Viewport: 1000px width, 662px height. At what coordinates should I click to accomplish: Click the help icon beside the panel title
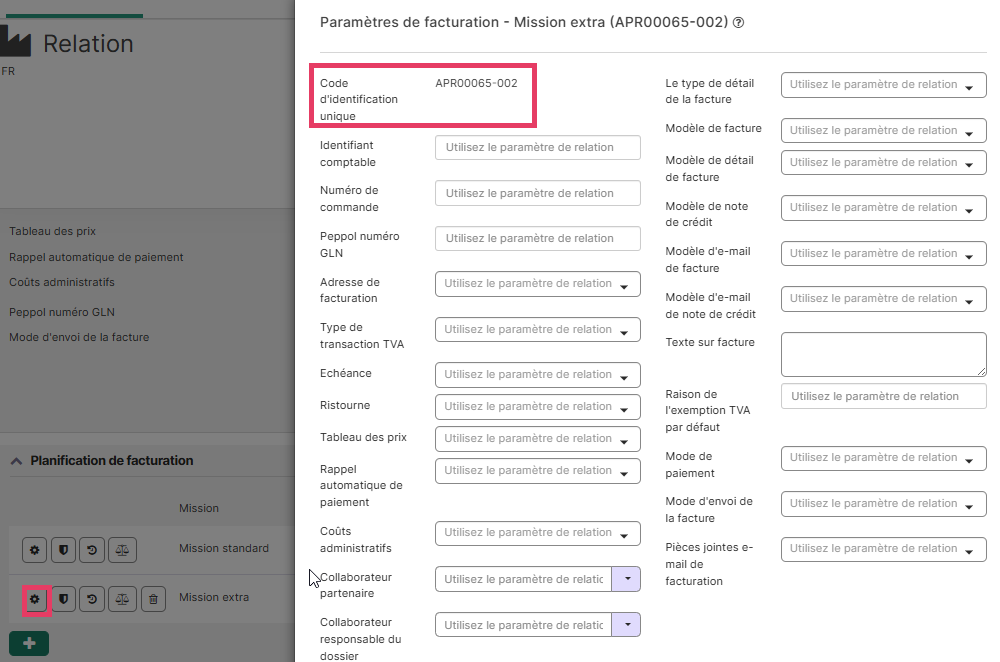pyautogui.click(x=738, y=23)
